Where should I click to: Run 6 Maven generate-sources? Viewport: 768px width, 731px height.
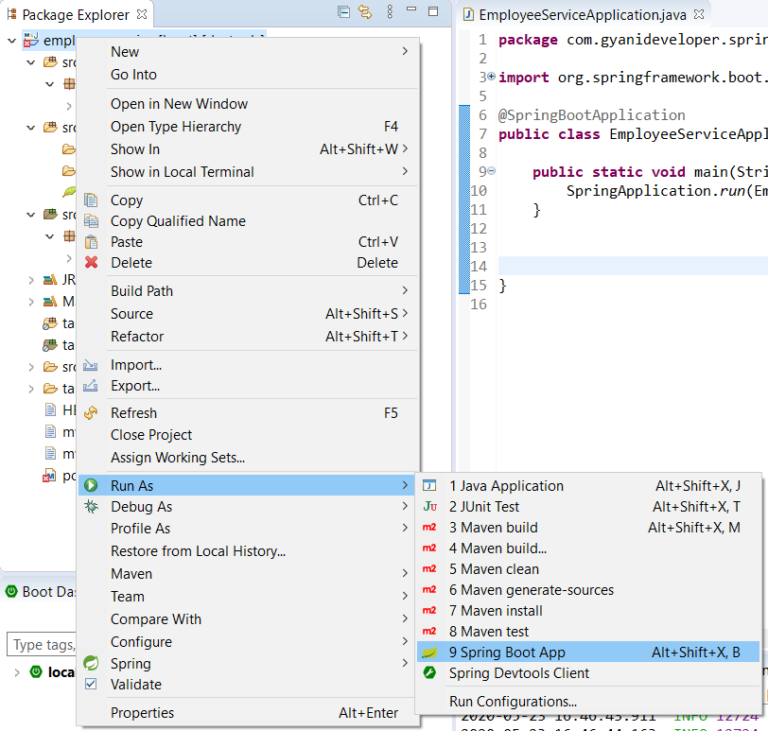588,590
